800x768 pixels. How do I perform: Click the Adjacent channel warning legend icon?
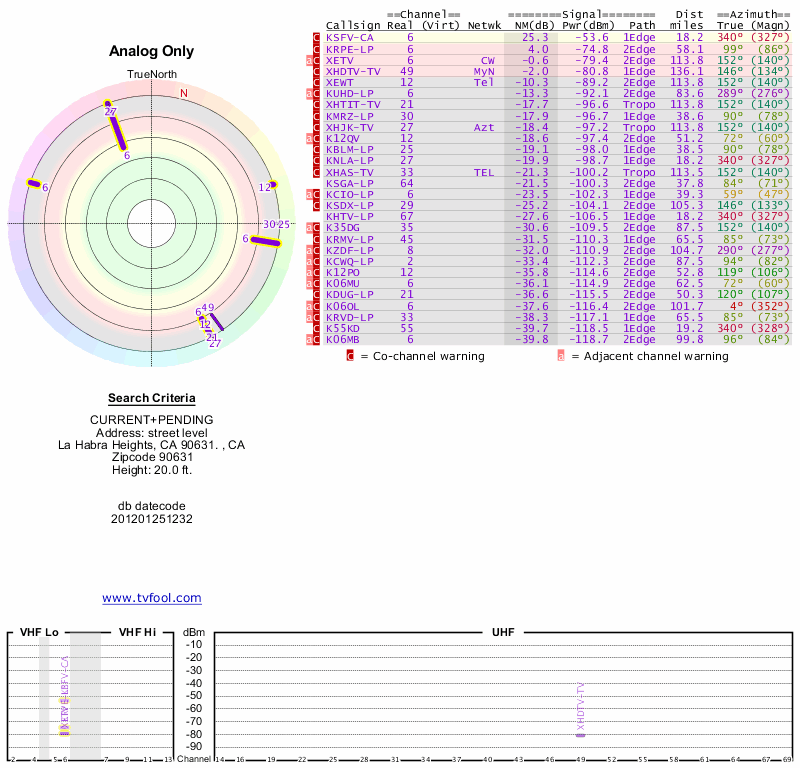coord(561,356)
